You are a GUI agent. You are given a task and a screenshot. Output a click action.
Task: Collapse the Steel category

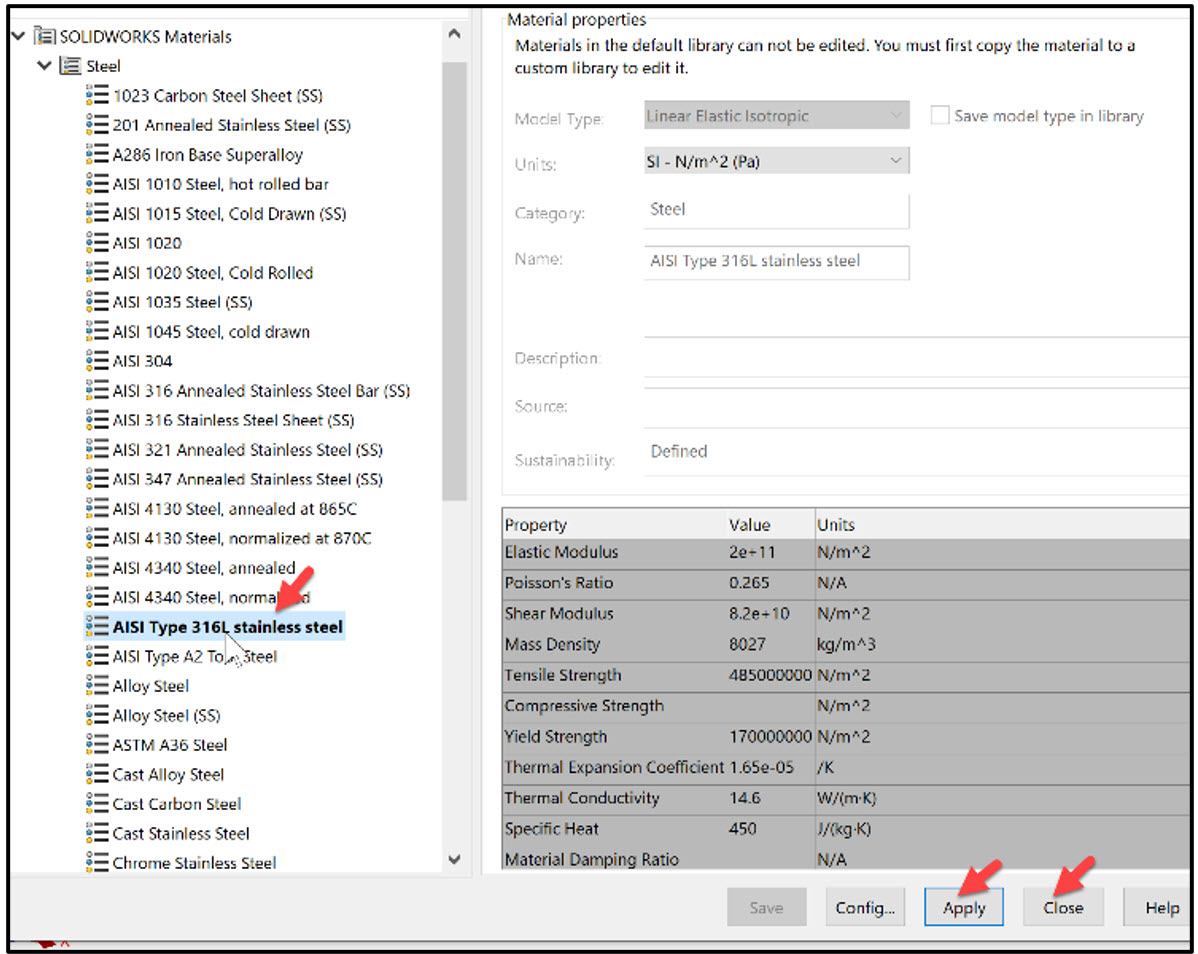tap(44, 66)
